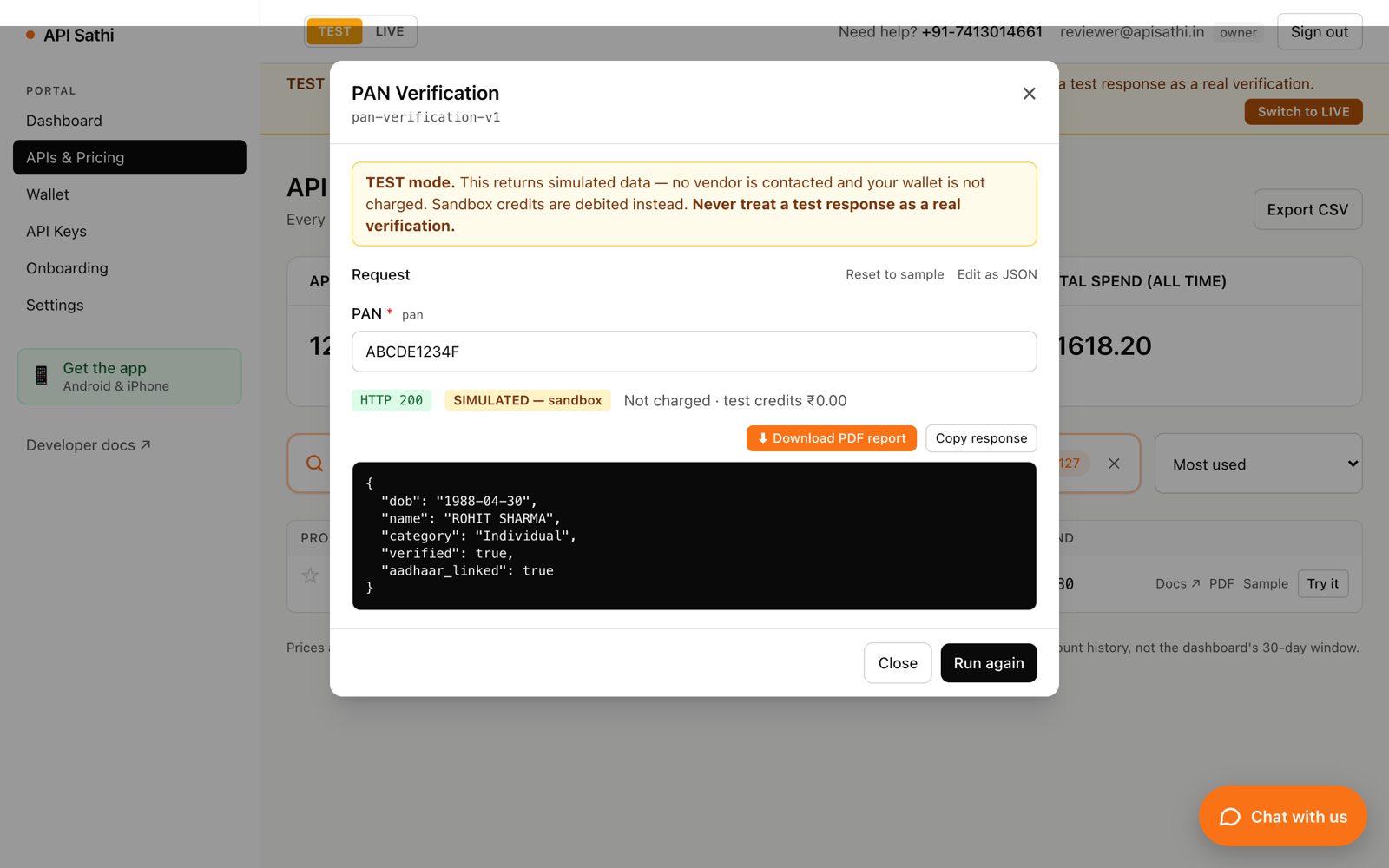
Task: Select APIs & Pricing in sidebar
Action: (129, 157)
